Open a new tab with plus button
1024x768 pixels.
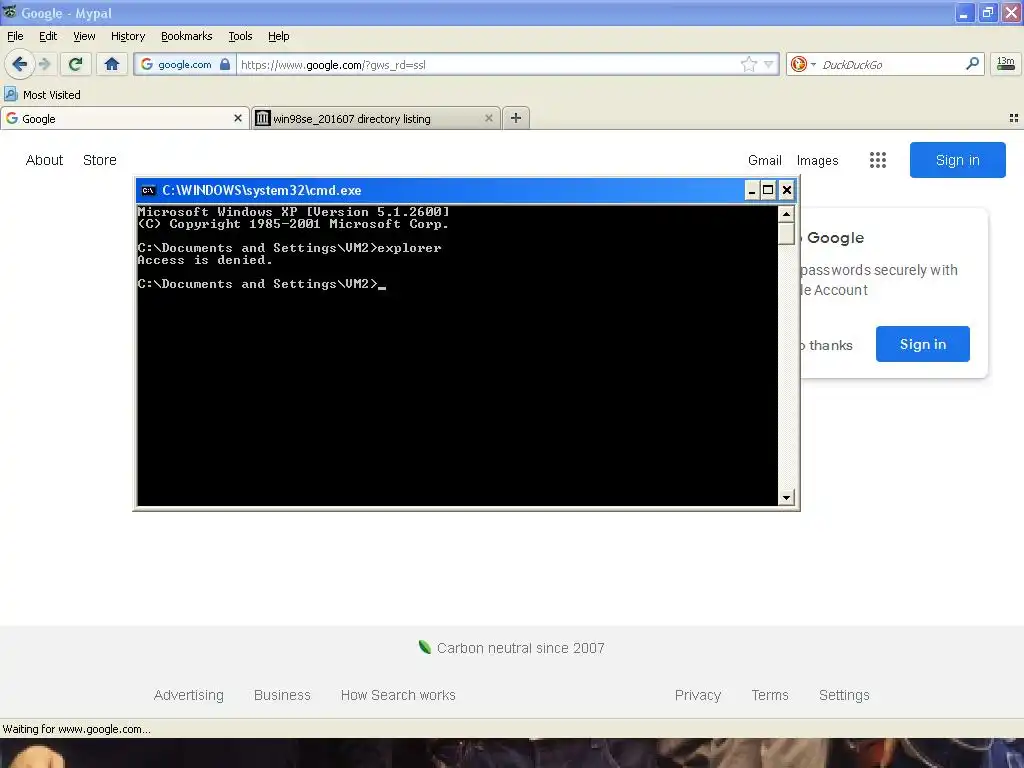pyautogui.click(x=516, y=118)
